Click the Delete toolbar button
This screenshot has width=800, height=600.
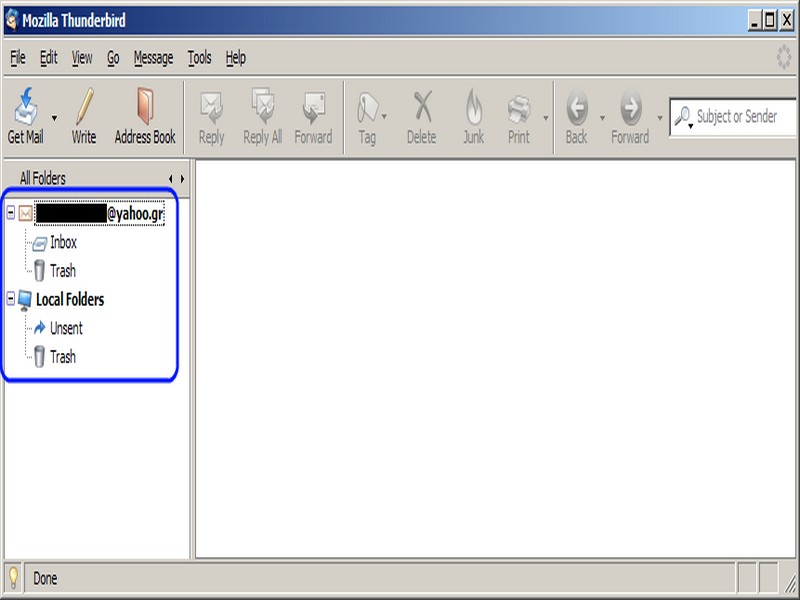421,117
